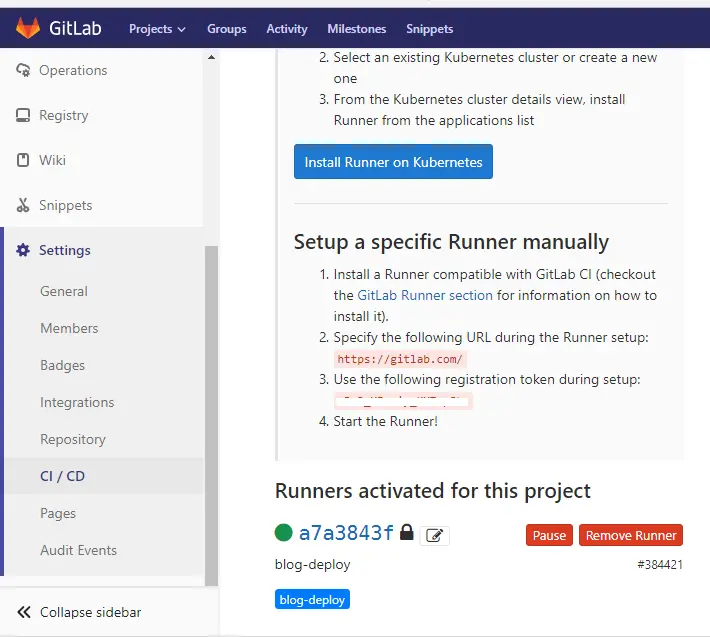The width and height of the screenshot is (710, 637).
Task: Open Milestones in the top navigation
Action: click(356, 29)
